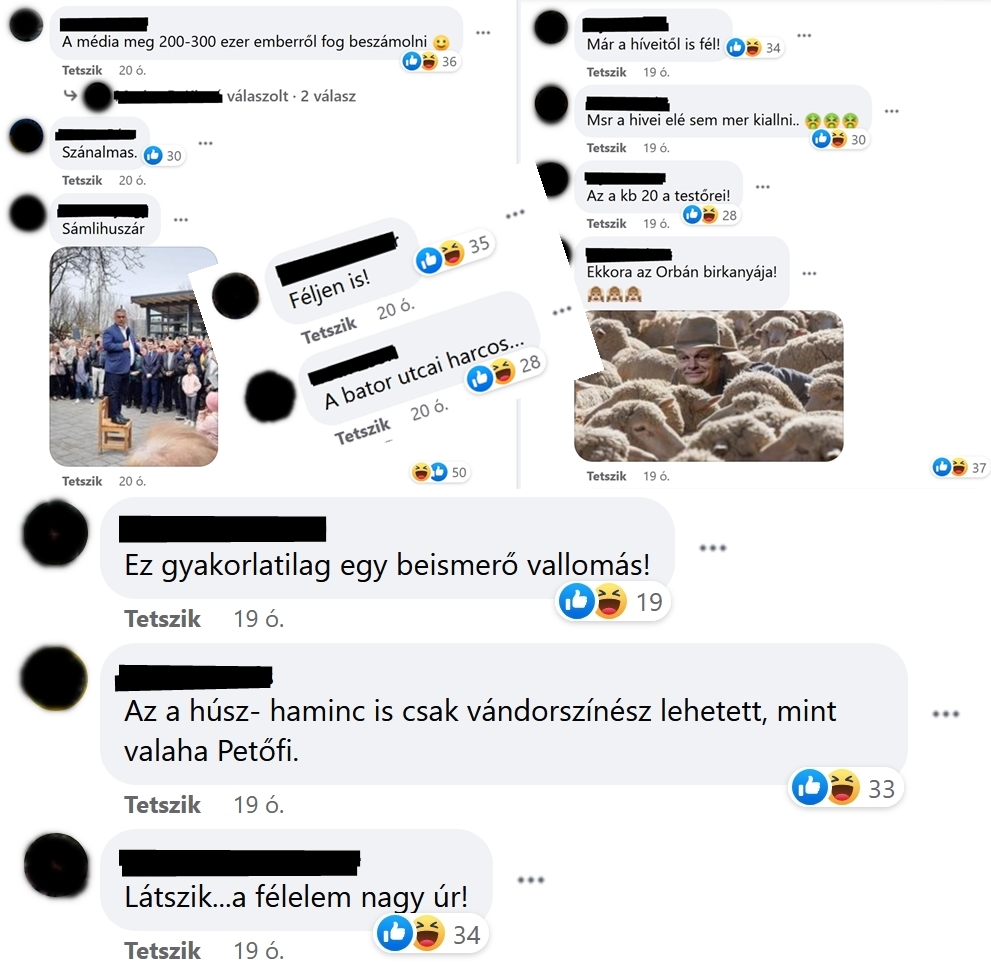The image size is (991, 973).
Task: Click the '19 ó.' timestamp under the Petőfi comment
Action: pyautogui.click(x=258, y=805)
